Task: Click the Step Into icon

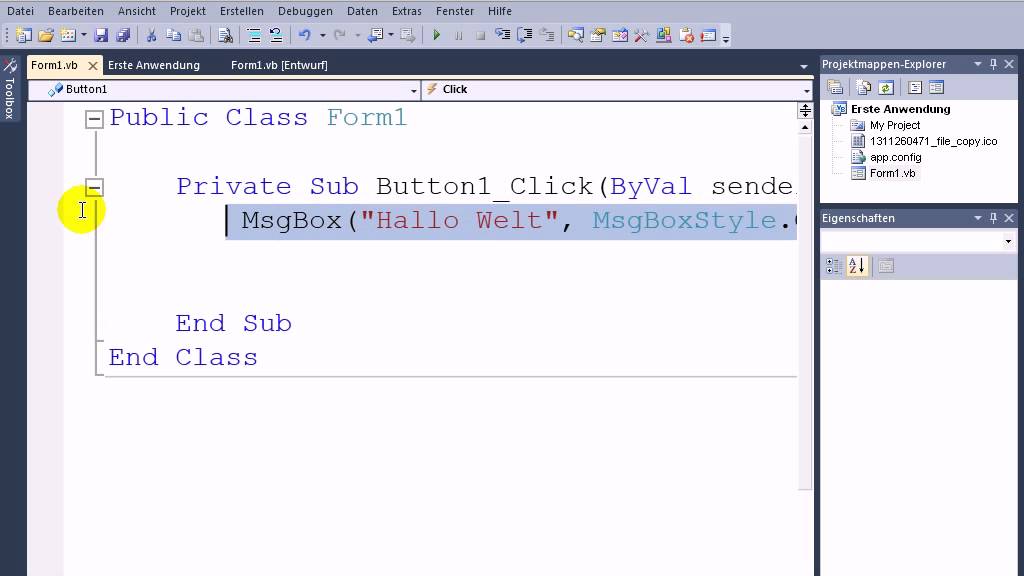Action: click(502, 35)
